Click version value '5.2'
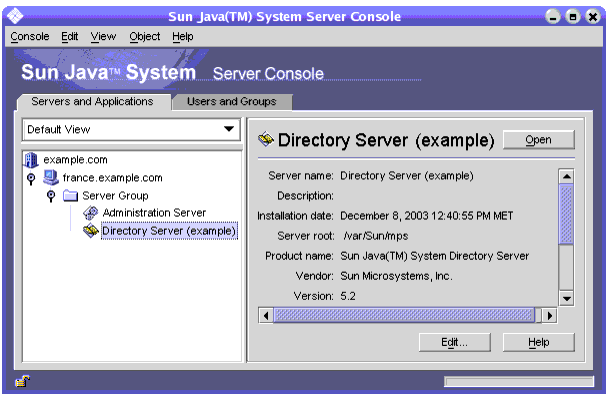Screen dimensions: 608x410 pyautogui.click(x=348, y=296)
